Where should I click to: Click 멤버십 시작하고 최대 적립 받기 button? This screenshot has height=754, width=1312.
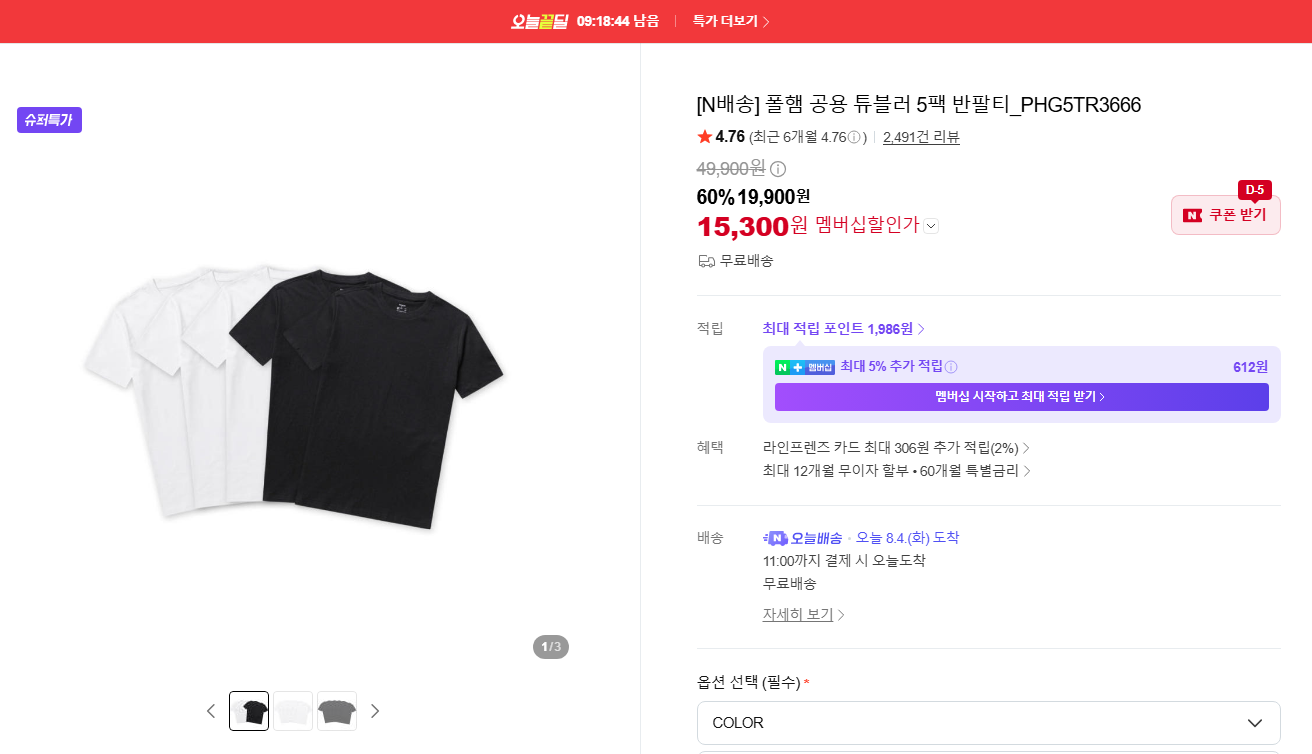click(x=1021, y=397)
